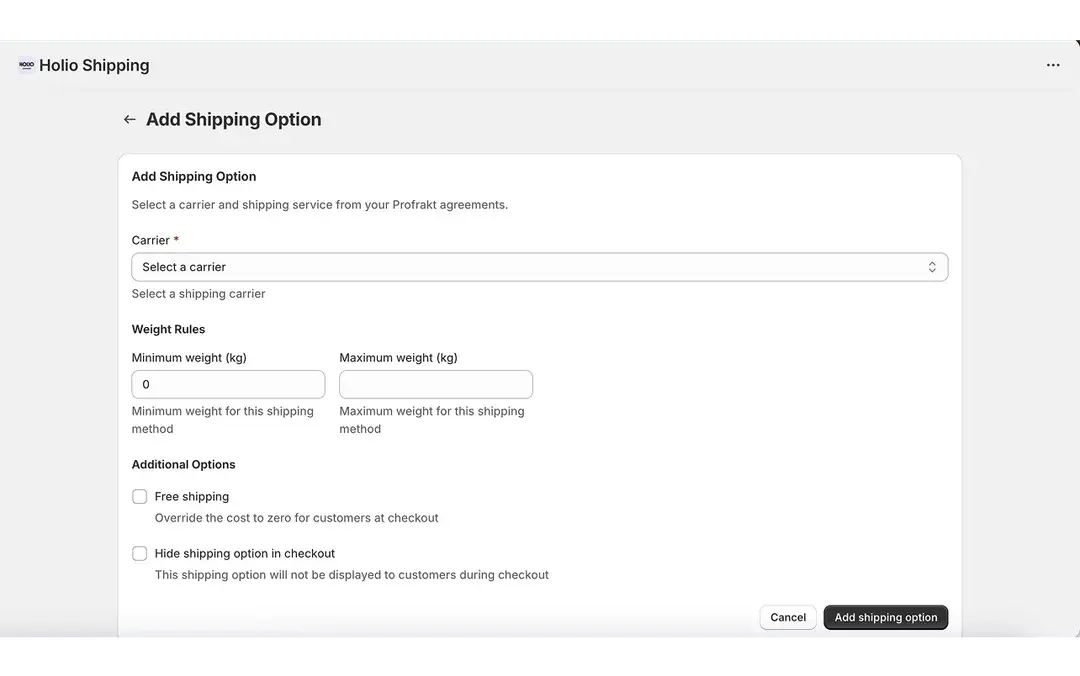Dismiss the form with Cancel
1080x676 pixels.
(x=787, y=617)
